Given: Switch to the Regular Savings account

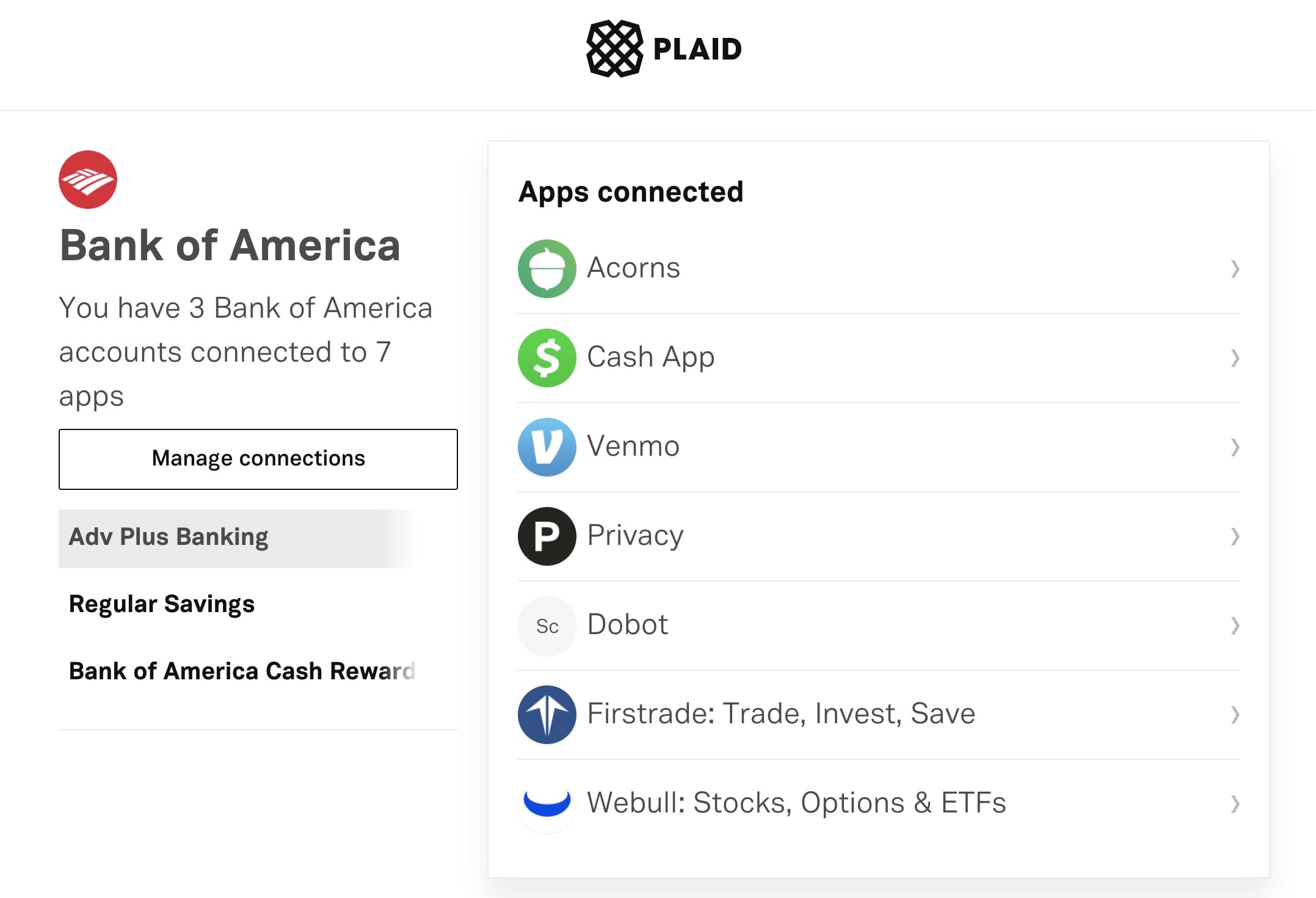Looking at the screenshot, I should [x=162, y=604].
